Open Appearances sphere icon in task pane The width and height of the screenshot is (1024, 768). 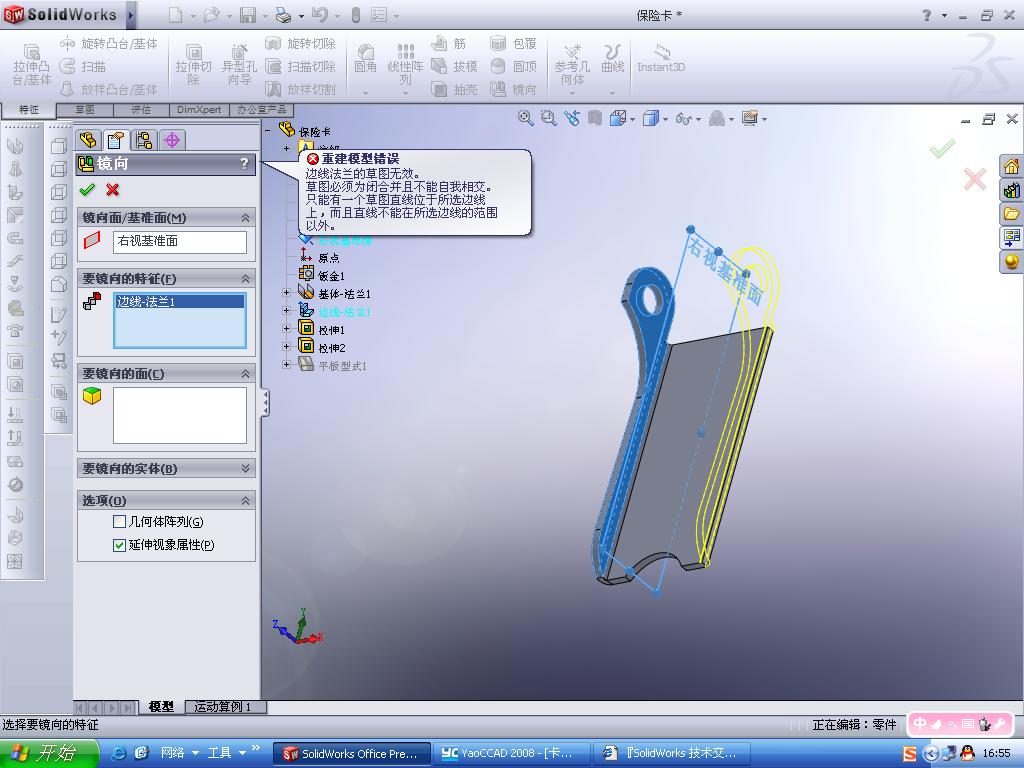click(1011, 261)
